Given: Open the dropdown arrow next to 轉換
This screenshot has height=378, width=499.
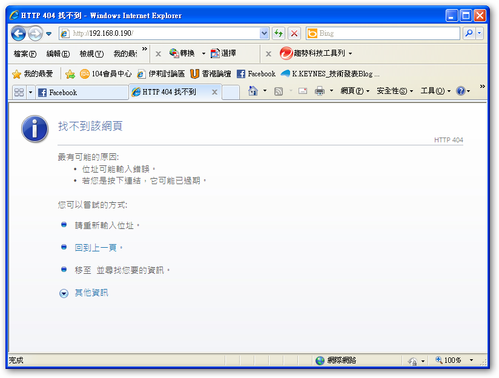Looking at the screenshot, I should [203, 53].
